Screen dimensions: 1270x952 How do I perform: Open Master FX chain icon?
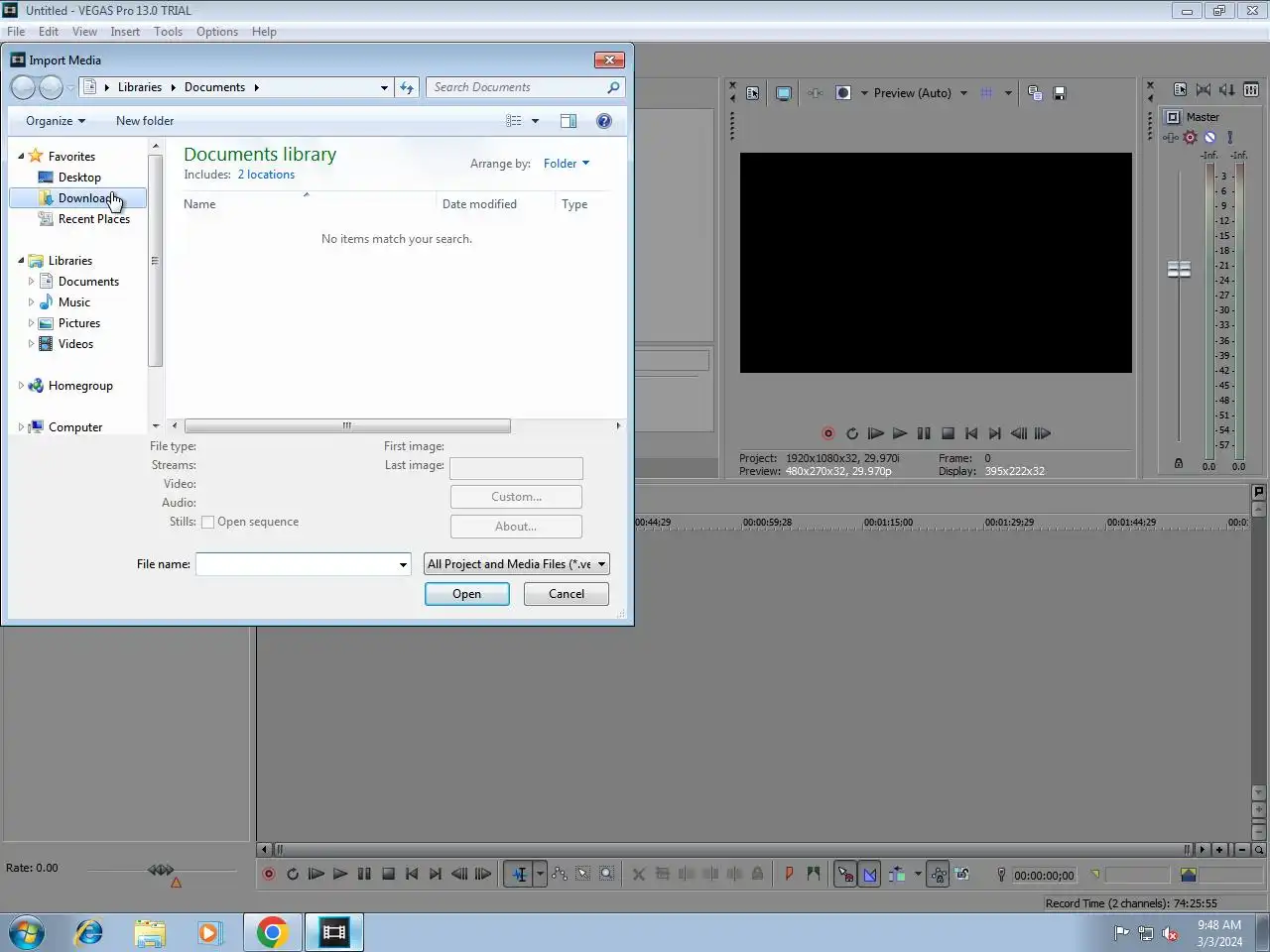coord(1171,138)
